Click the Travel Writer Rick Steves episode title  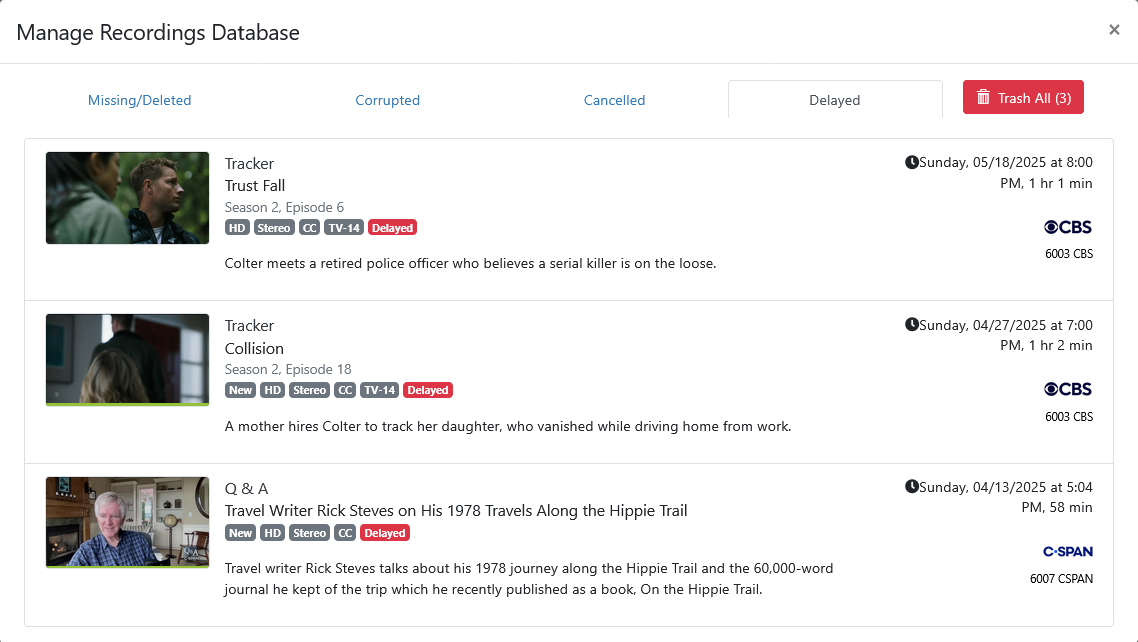pyautogui.click(x=456, y=510)
